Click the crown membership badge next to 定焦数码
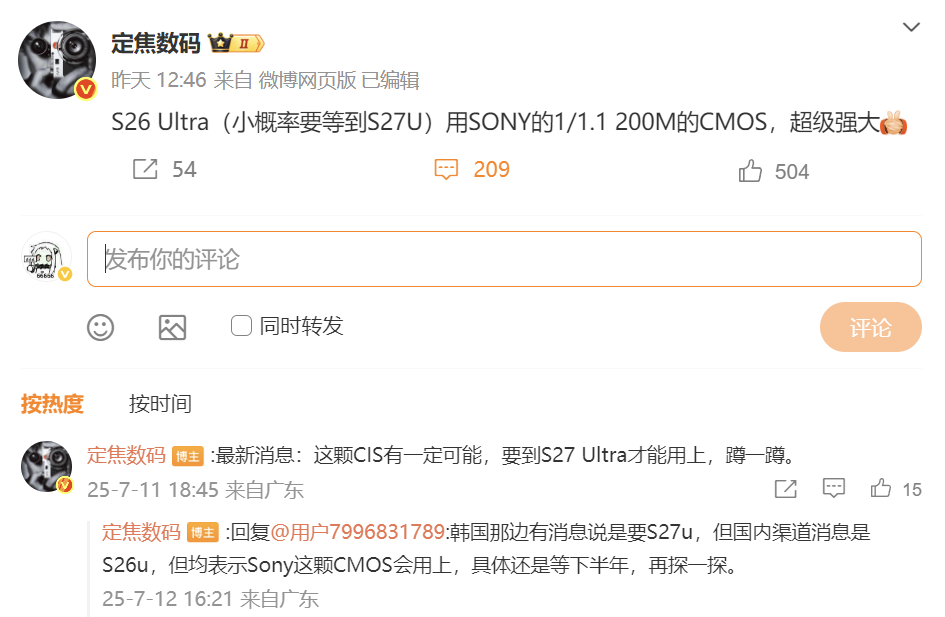Viewport: 945px width, 617px height. [x=236, y=43]
